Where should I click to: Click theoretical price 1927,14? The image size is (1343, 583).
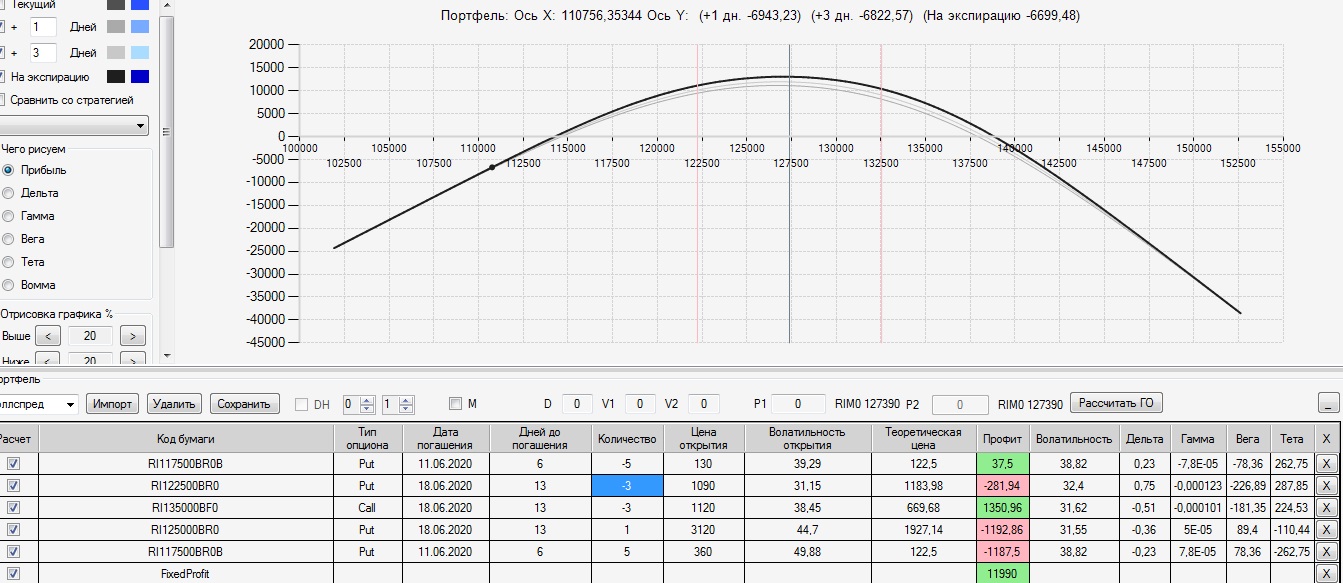923,529
